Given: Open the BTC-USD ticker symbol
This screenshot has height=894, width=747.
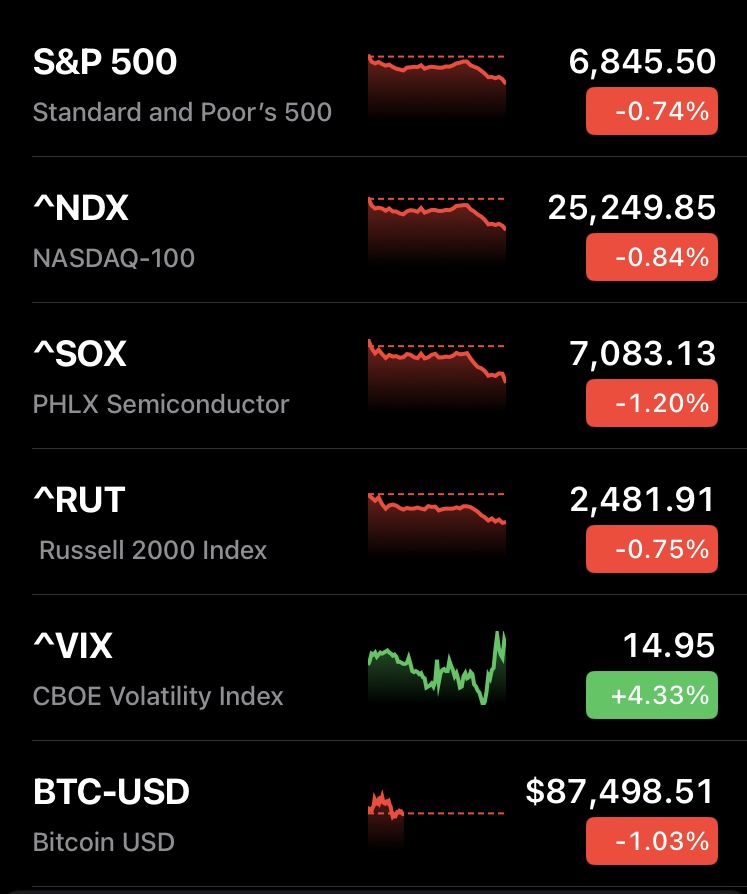Looking at the screenshot, I should click(x=111, y=793).
